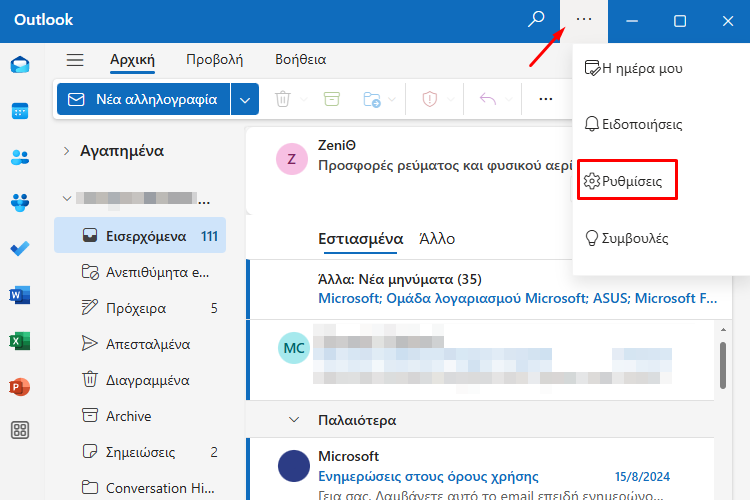Open dropdown beside Move to icon
750x500 pixels.
[392, 100]
